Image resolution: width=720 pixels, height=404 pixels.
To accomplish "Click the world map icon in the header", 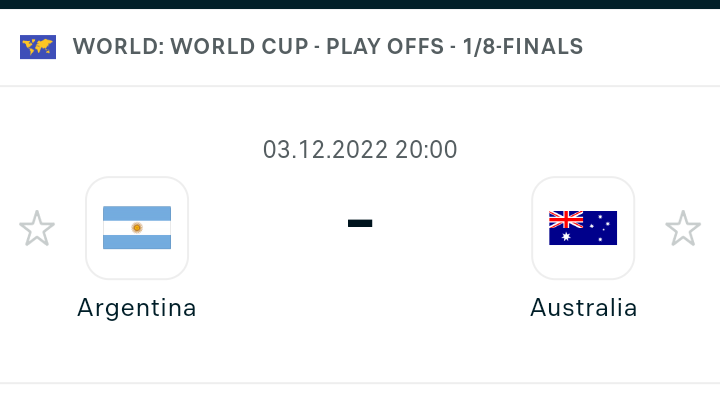I will (38, 47).
